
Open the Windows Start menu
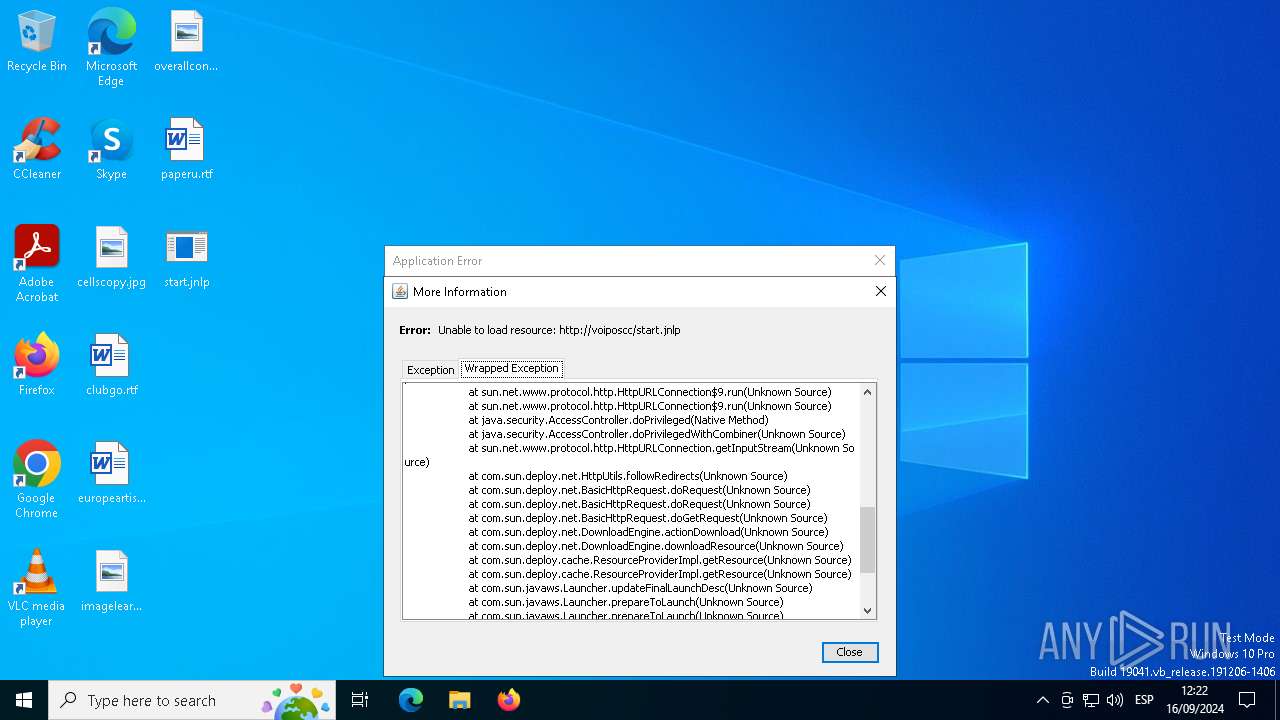point(24,700)
